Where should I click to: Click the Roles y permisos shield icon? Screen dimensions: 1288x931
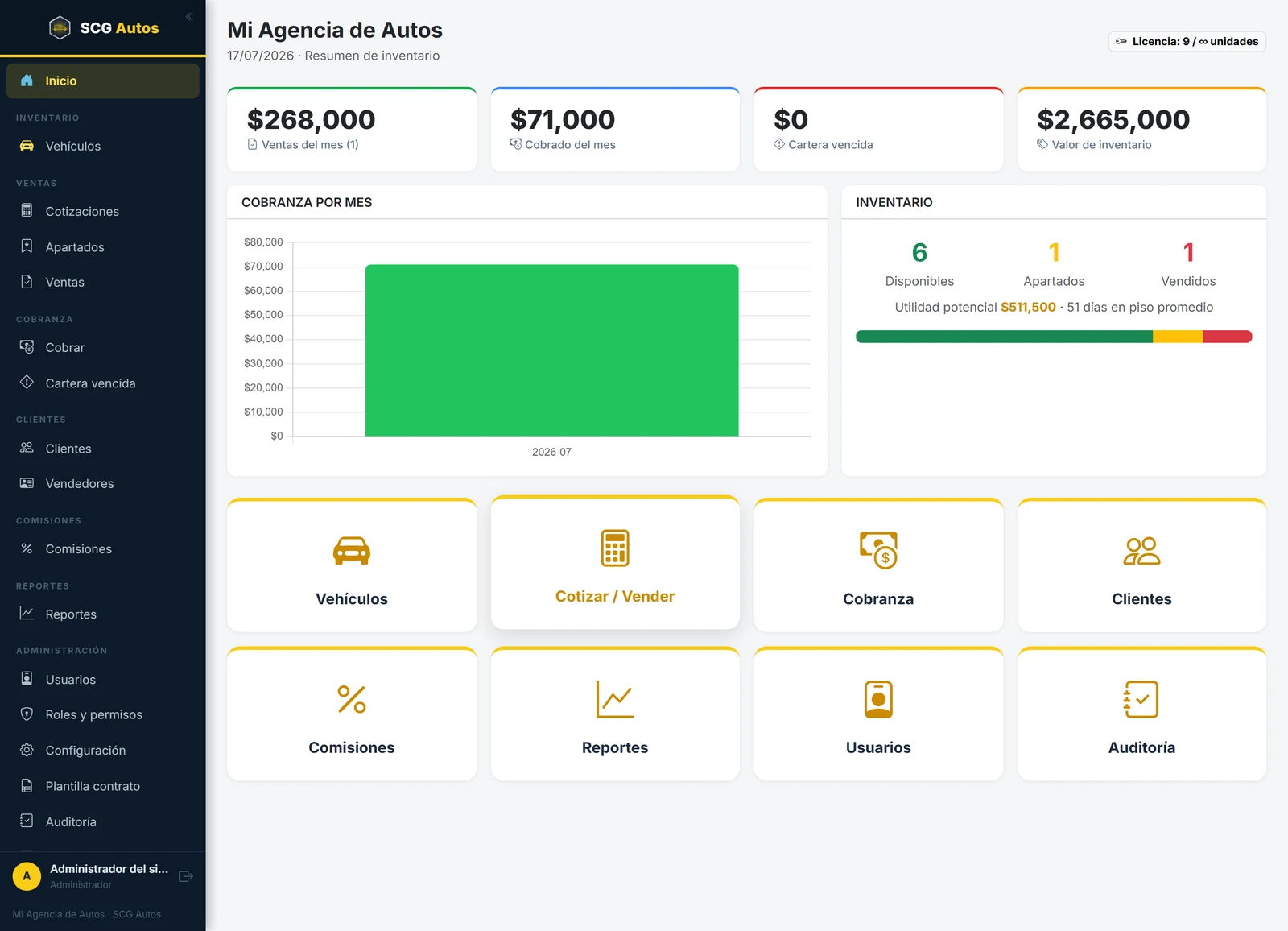27,714
